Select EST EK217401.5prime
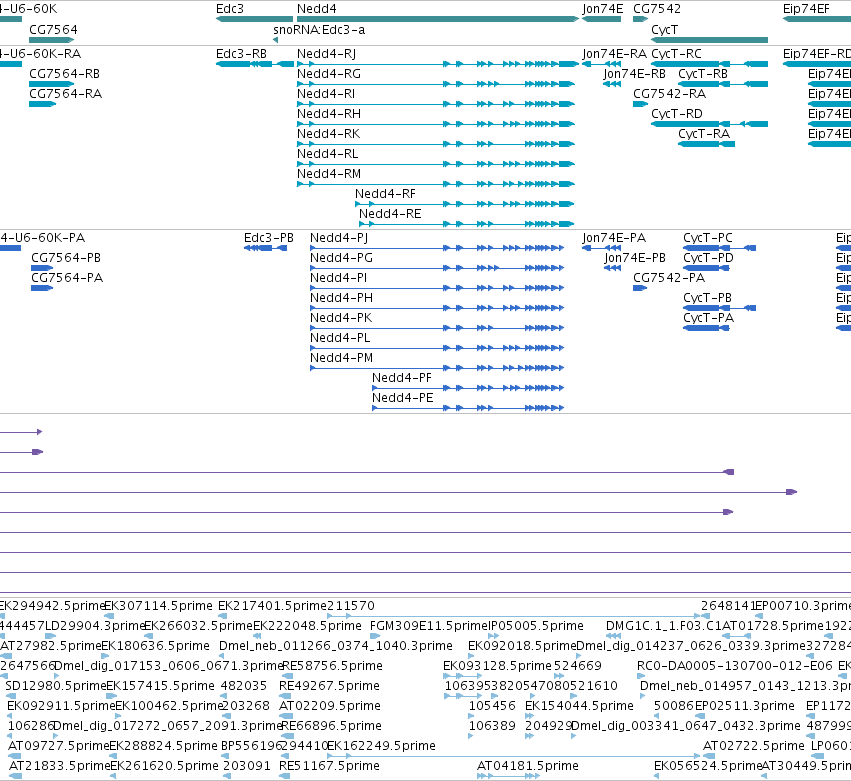Image resolution: width=851 pixels, height=781 pixels. point(272,606)
